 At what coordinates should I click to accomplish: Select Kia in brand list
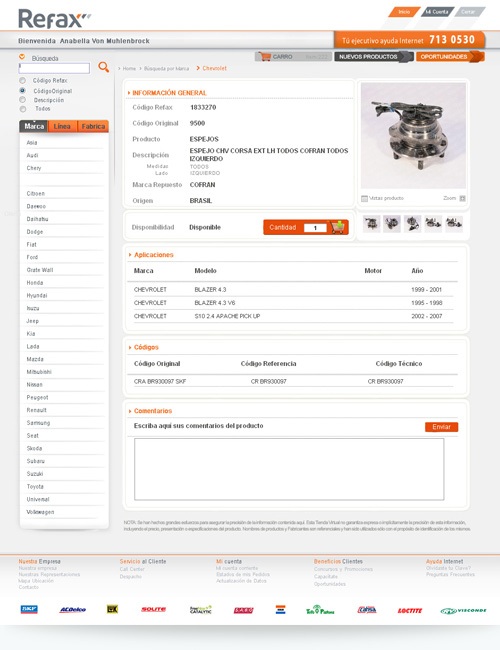click(31, 334)
